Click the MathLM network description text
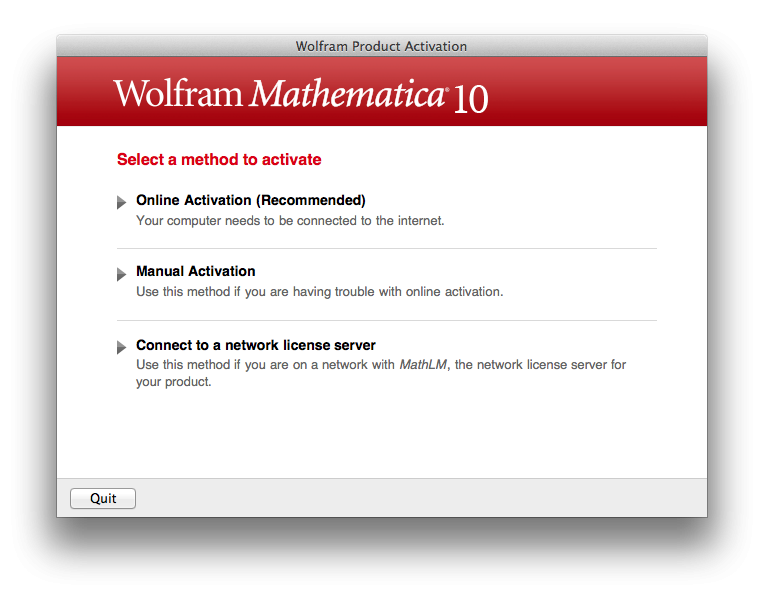The width and height of the screenshot is (764, 596). tap(381, 373)
